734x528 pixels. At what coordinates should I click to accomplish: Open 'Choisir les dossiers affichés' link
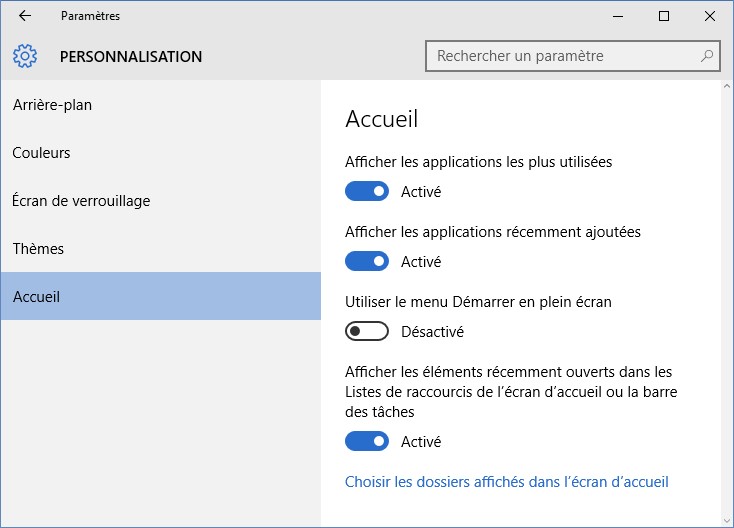click(506, 482)
